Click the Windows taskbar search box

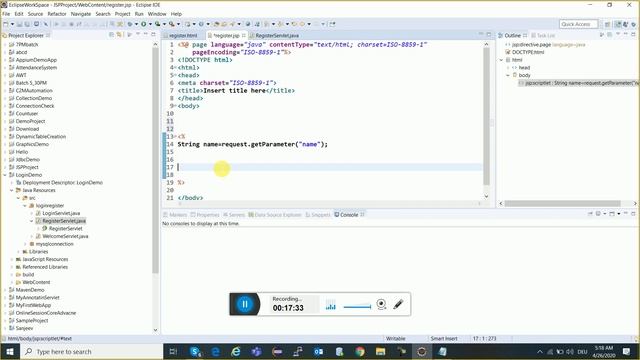click(x=91, y=351)
